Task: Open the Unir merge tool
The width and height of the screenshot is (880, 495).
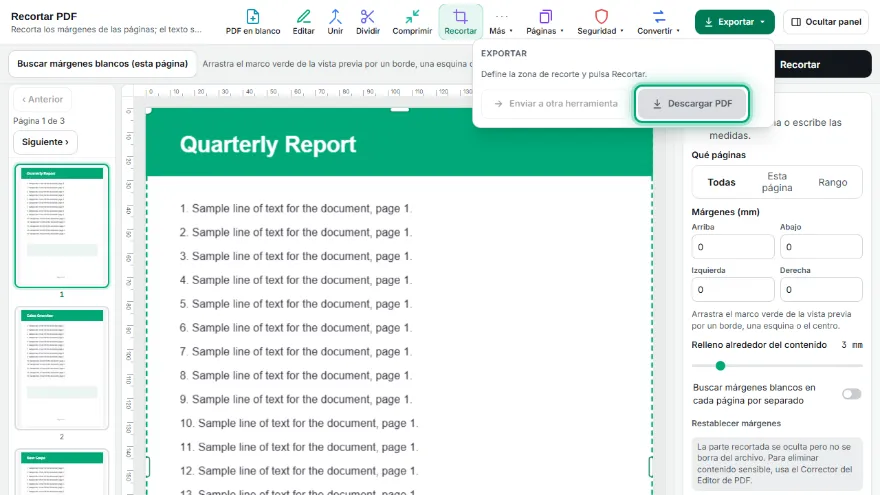Action: tap(335, 22)
